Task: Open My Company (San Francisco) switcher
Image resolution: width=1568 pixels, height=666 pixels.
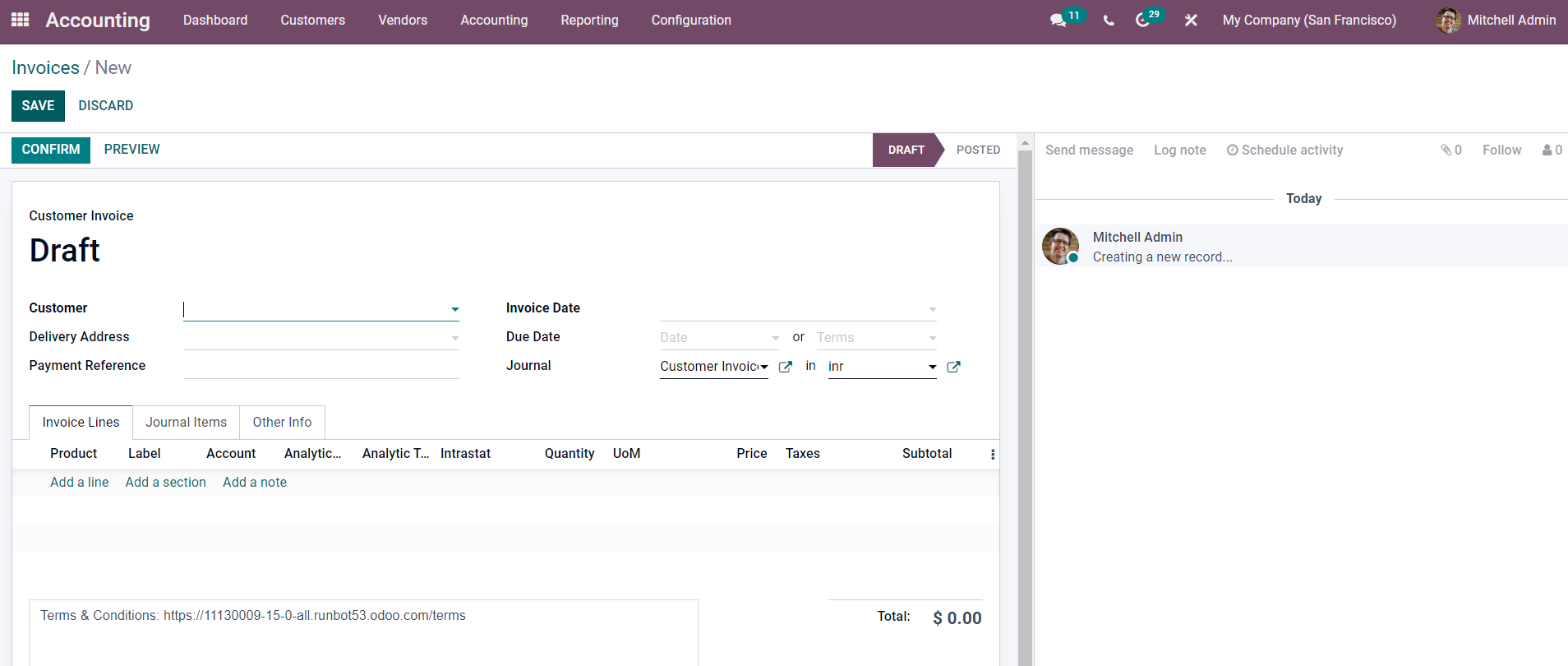Action: pos(1309,21)
